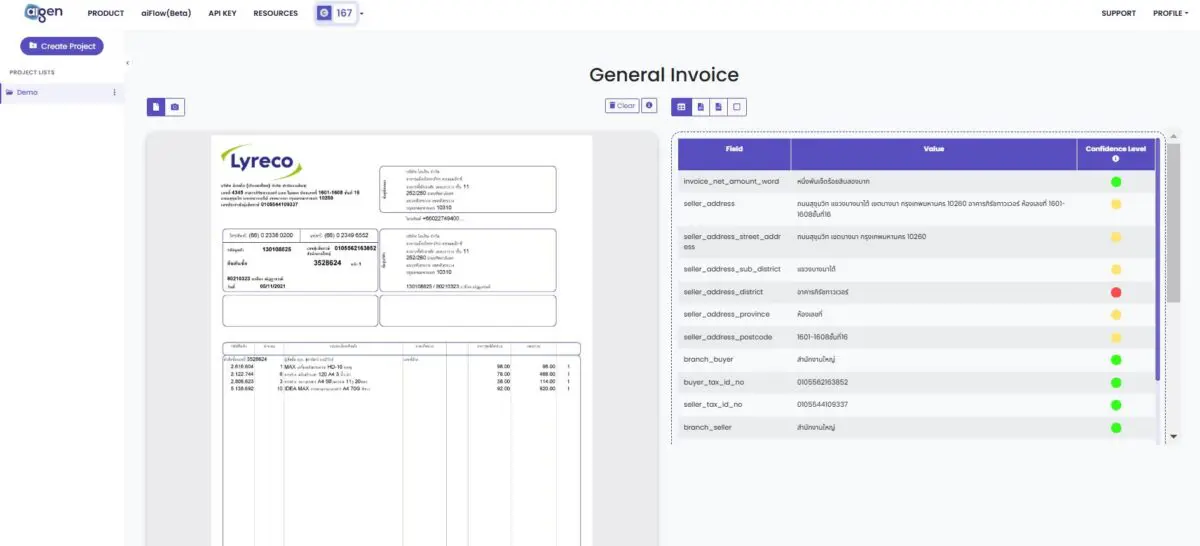The height and width of the screenshot is (546, 1200).
Task: Click red confidence dot for seller_address_district
Action: (x=1116, y=292)
